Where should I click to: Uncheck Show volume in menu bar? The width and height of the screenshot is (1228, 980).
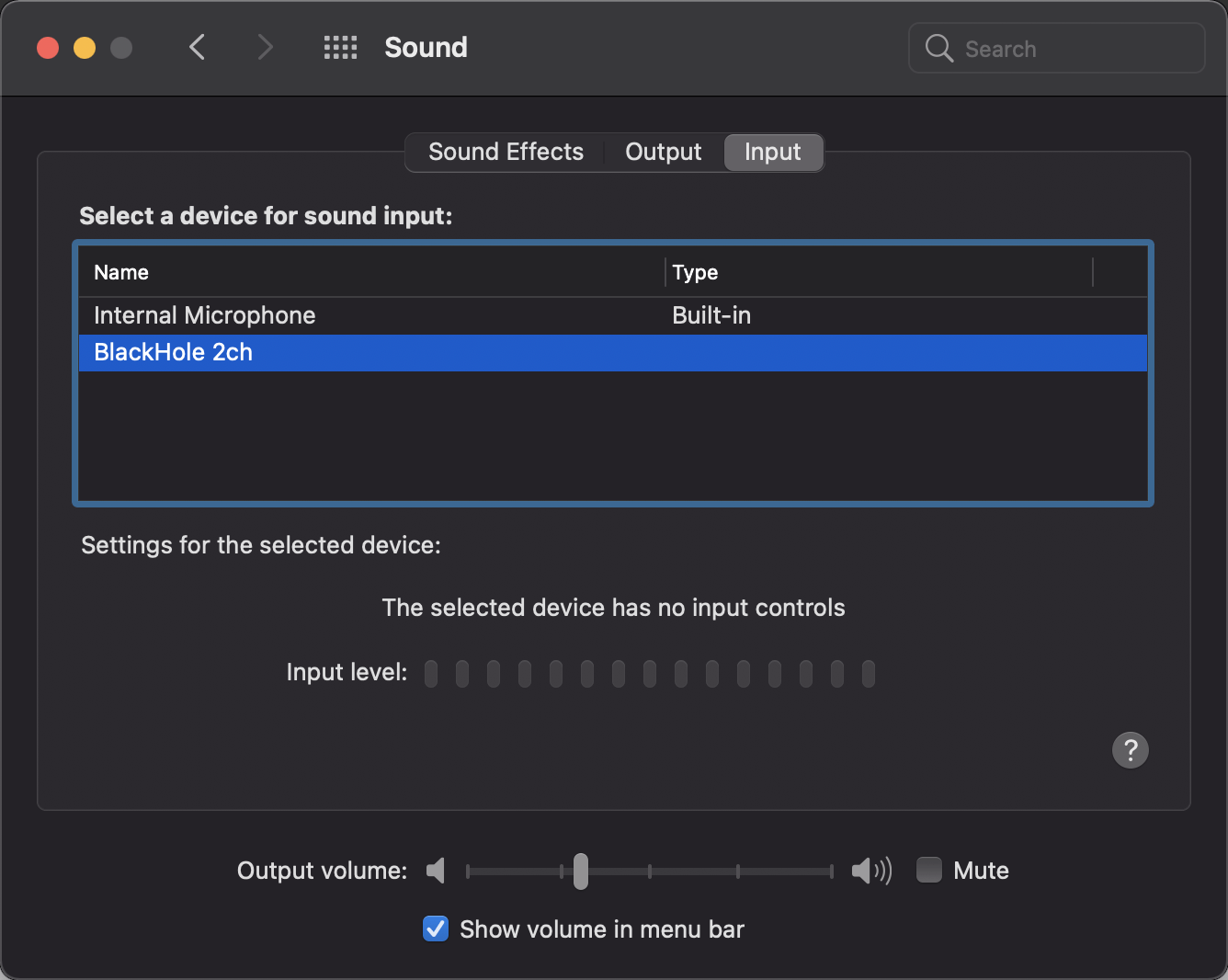tap(436, 929)
